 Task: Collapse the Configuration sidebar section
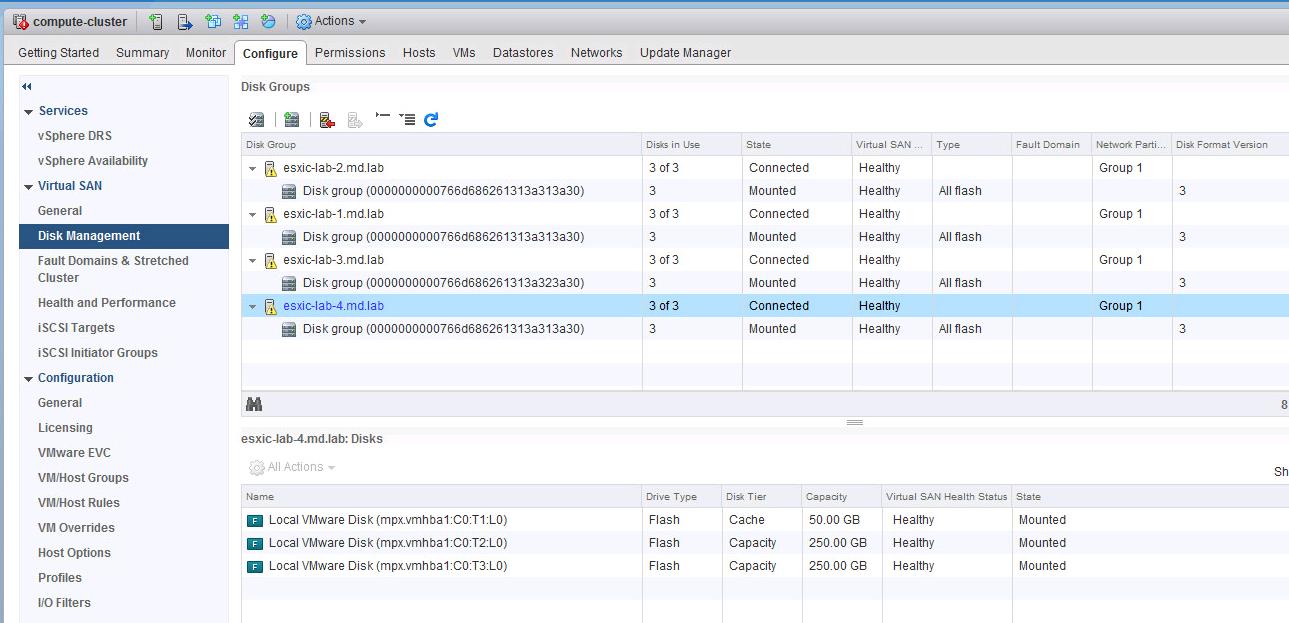(x=29, y=379)
